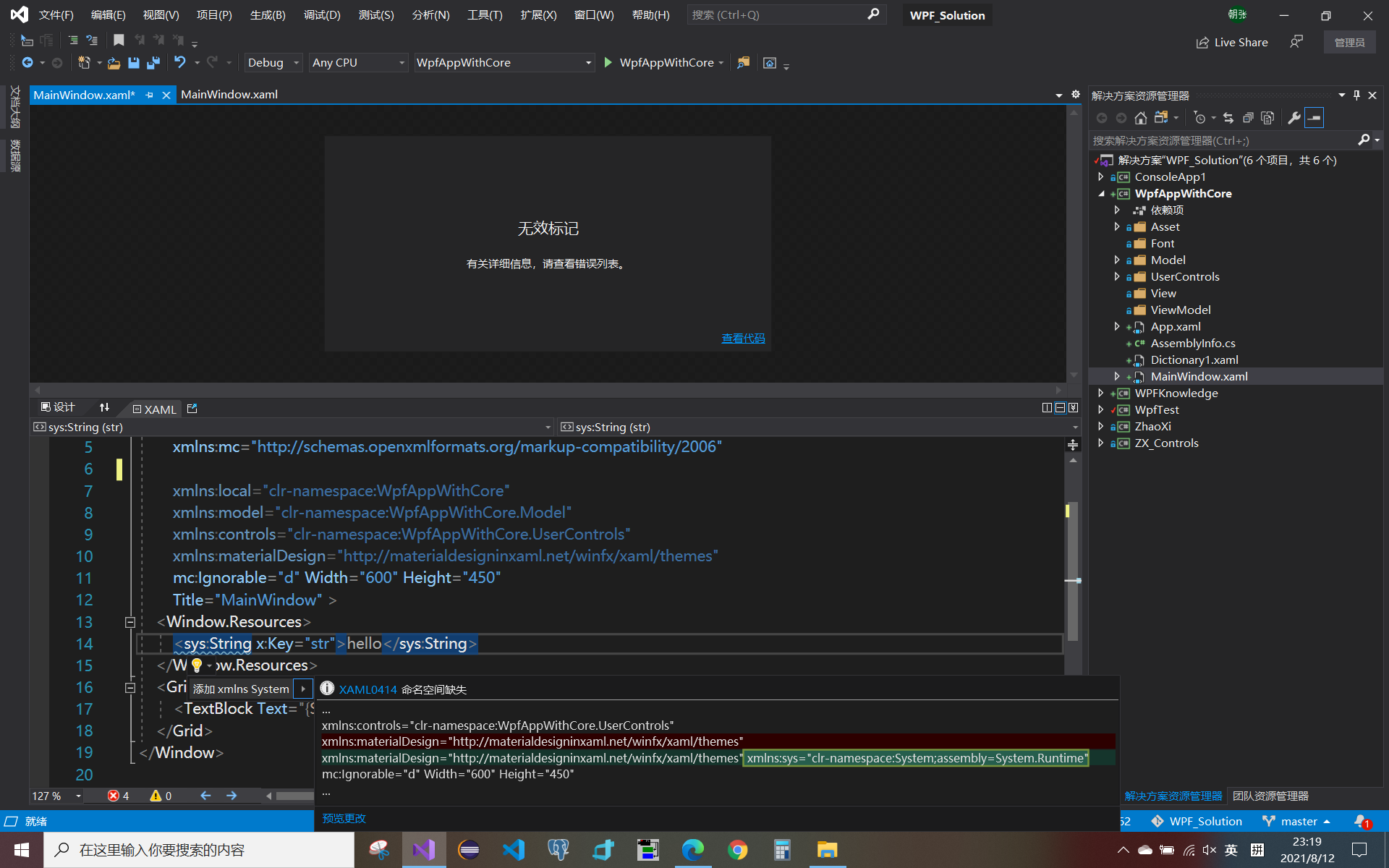Viewport: 1389px width, 868px height.
Task: Expand the WPFKnowledge project node
Action: tap(1101, 393)
